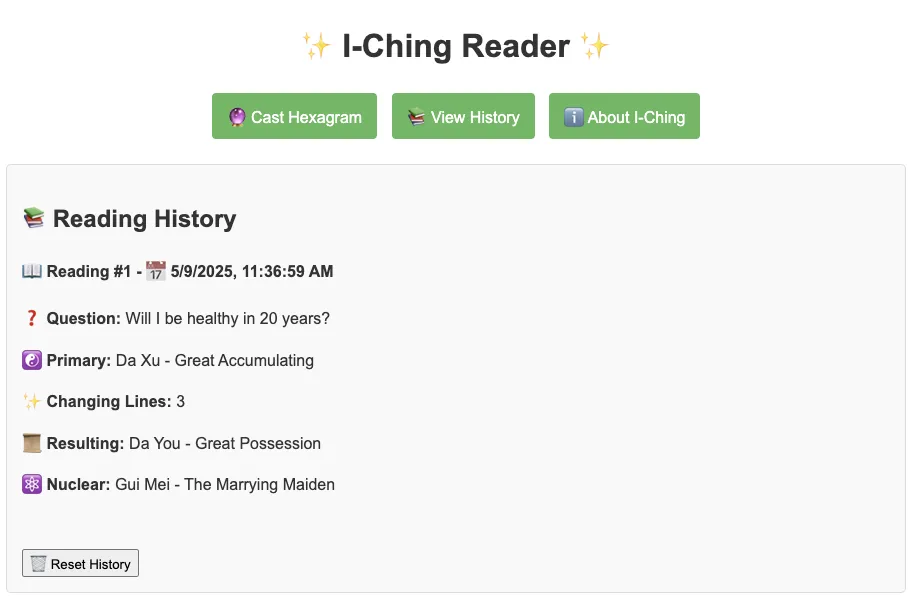Click the scroll icon beside Resulting
The image size is (920, 616).
click(32, 444)
